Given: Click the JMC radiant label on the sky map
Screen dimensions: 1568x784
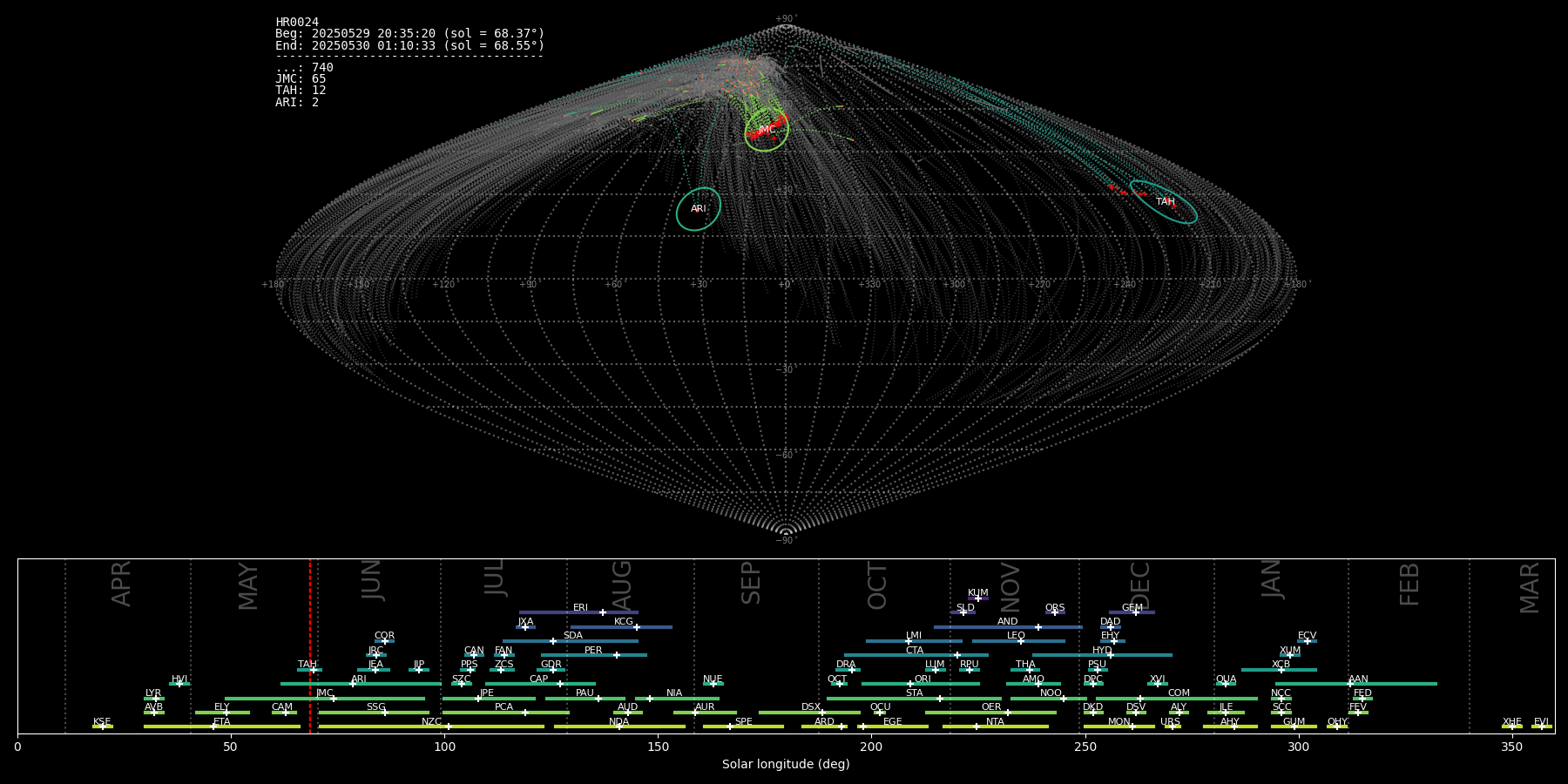Looking at the screenshot, I should [767, 130].
